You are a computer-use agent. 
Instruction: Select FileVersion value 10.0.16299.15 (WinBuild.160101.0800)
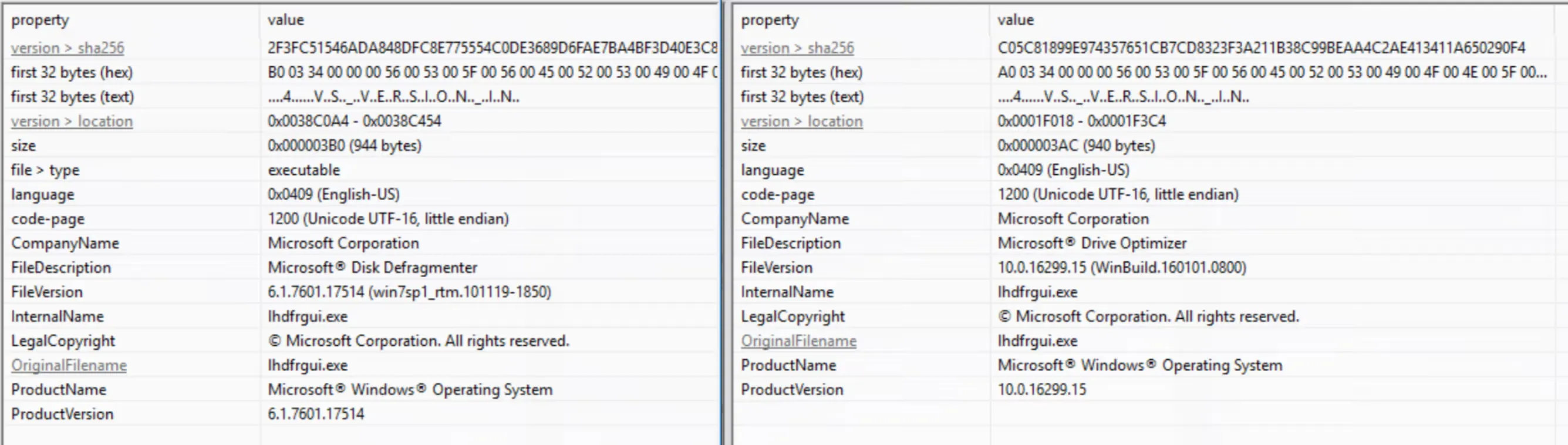tap(1121, 268)
